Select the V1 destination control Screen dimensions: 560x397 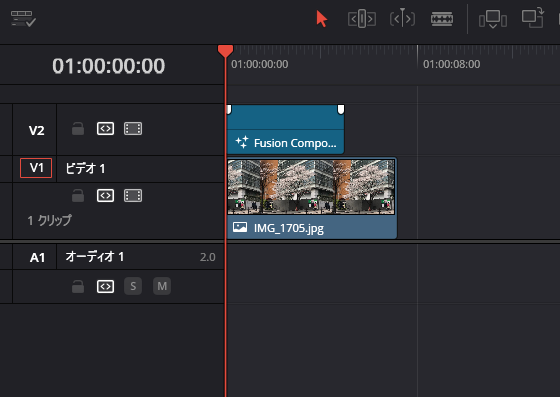click(x=36, y=168)
